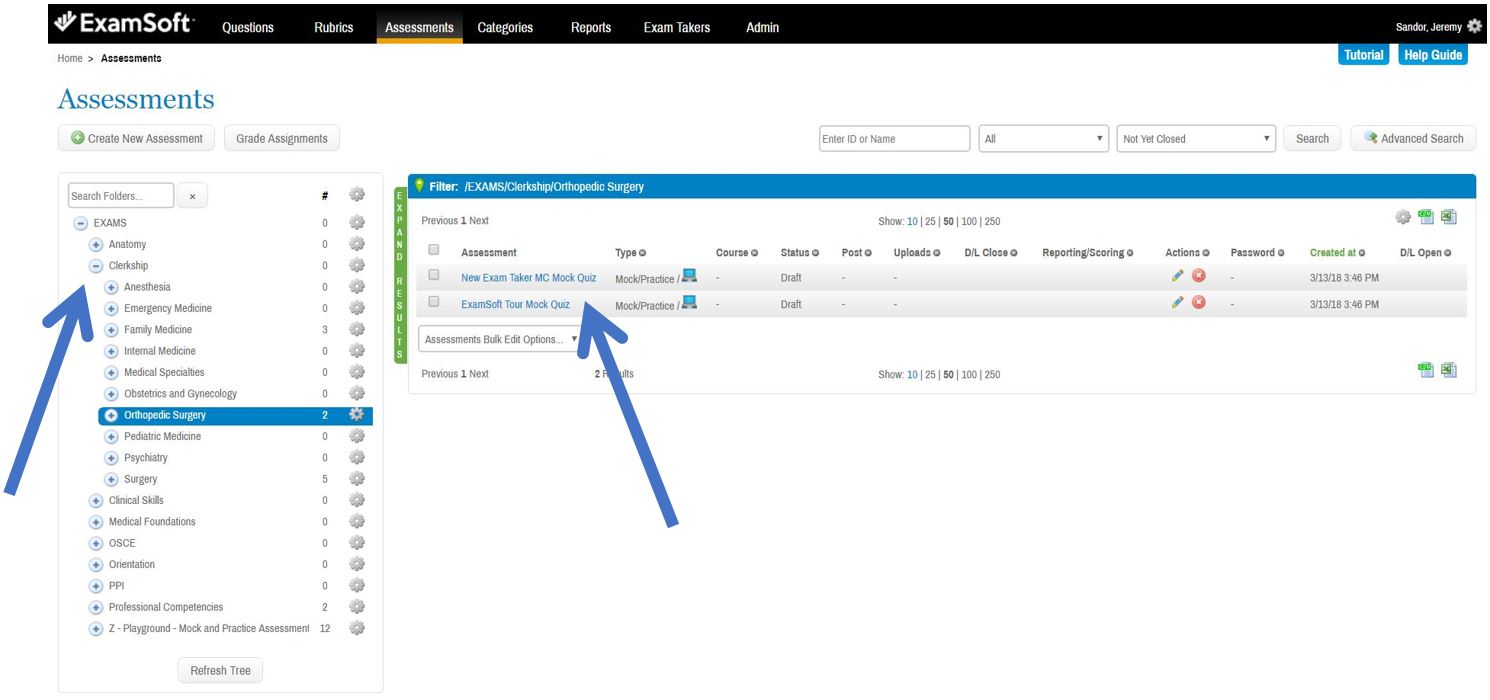The image size is (1490, 700).
Task: Check the ExamSoft Tour Mock Quiz checkbox
Action: coord(434,301)
